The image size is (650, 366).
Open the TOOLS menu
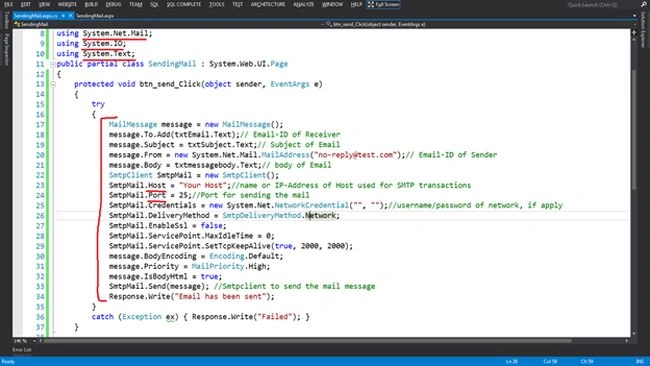(x=216, y=4)
